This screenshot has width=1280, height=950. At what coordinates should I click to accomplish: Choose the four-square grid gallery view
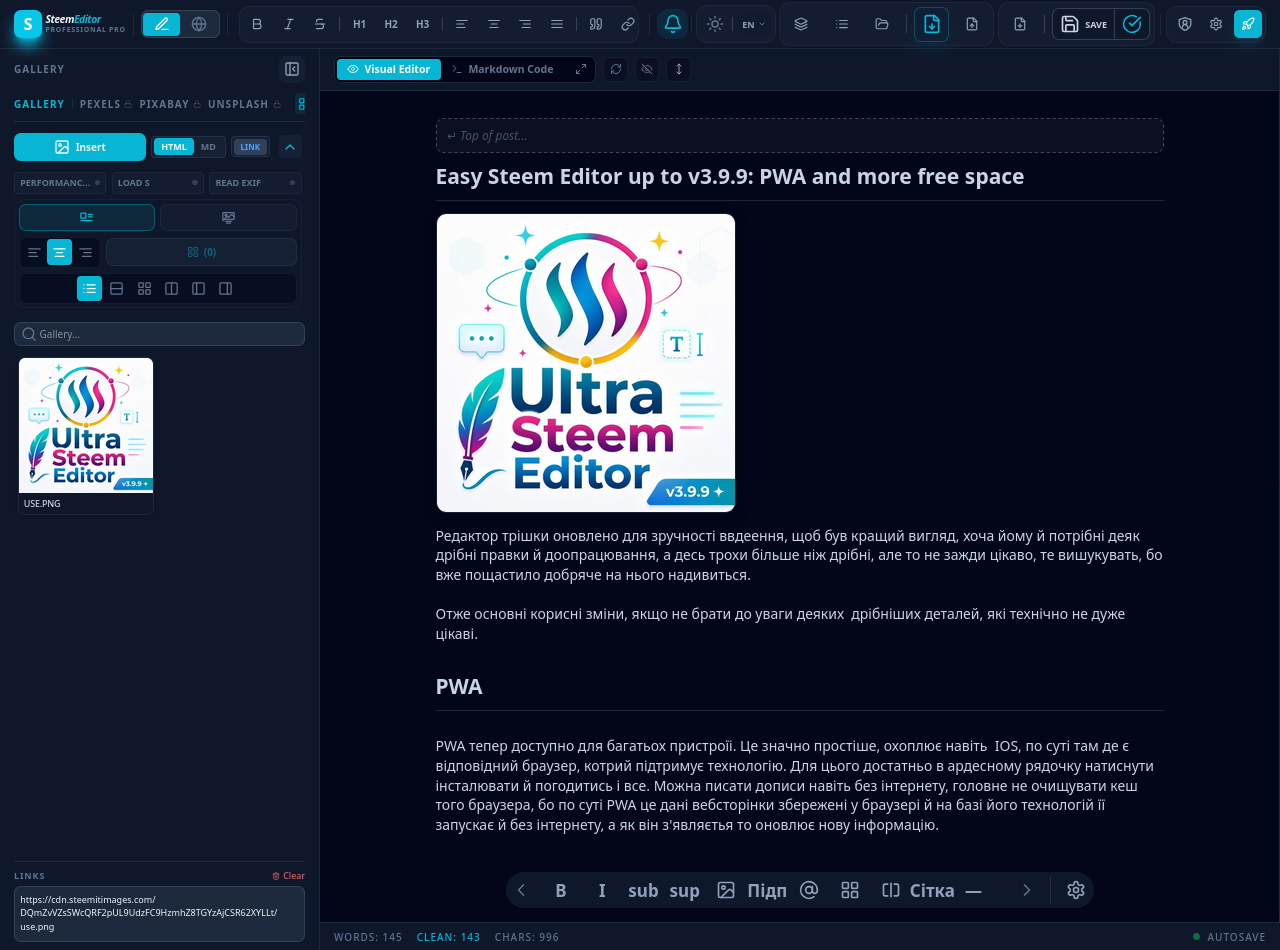[x=144, y=288]
